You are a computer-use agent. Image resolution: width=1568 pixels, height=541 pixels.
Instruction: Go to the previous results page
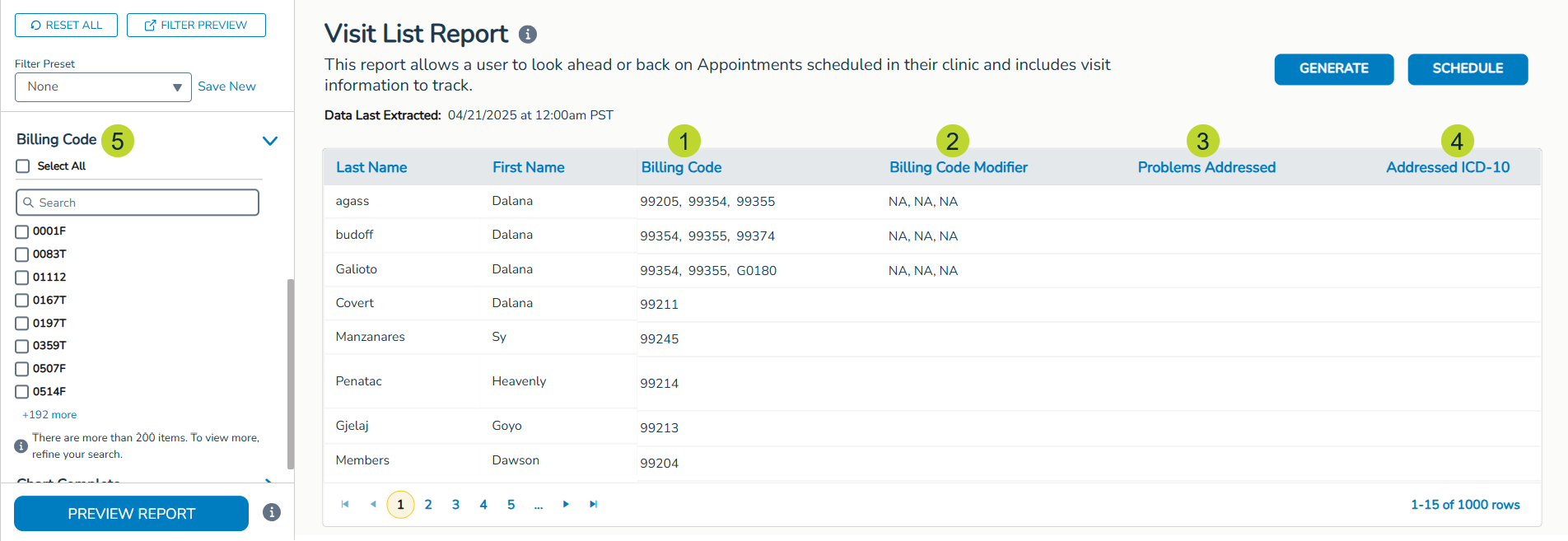coord(373,504)
